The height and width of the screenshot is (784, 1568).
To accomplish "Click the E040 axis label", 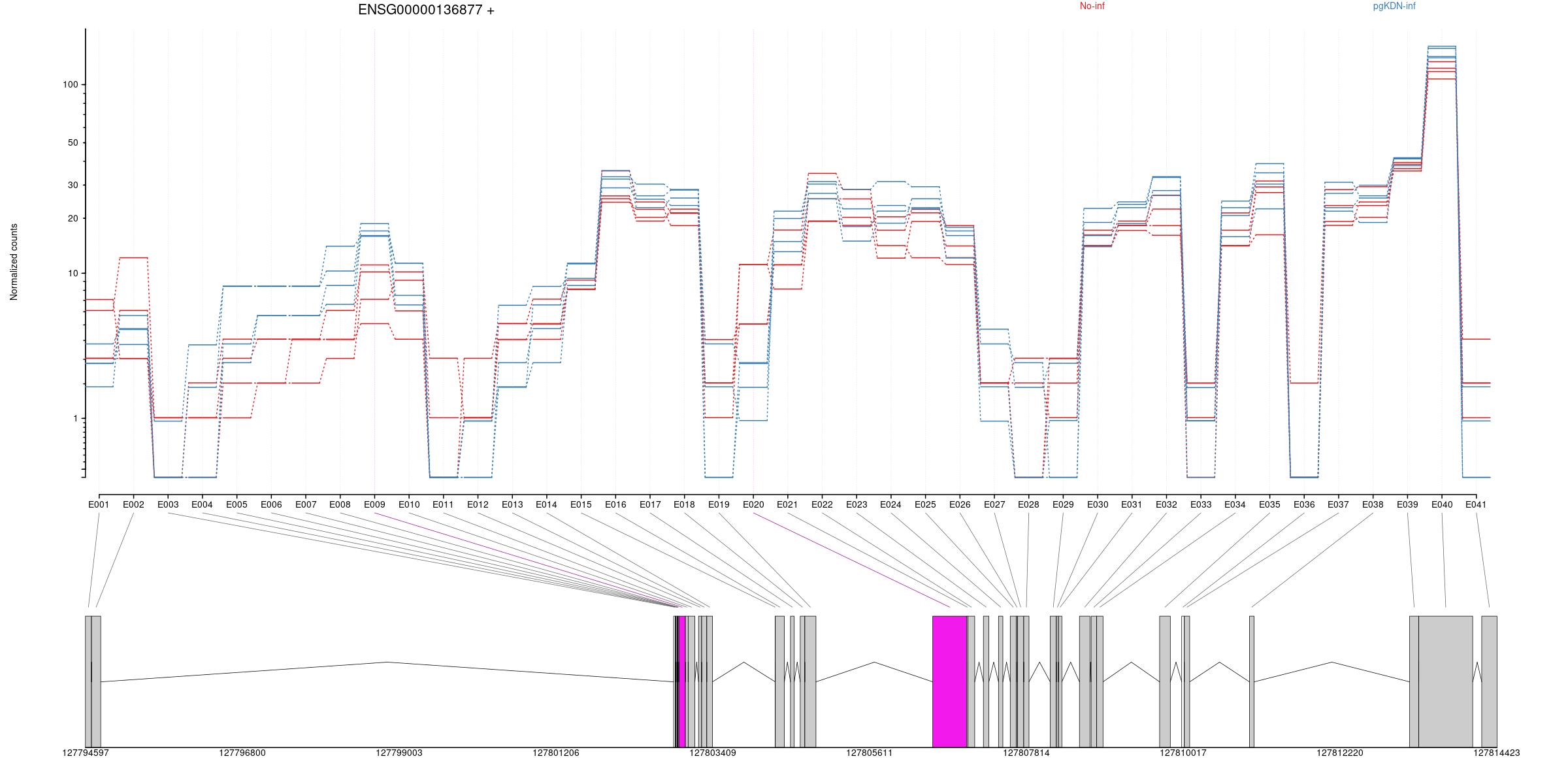I will point(1442,505).
